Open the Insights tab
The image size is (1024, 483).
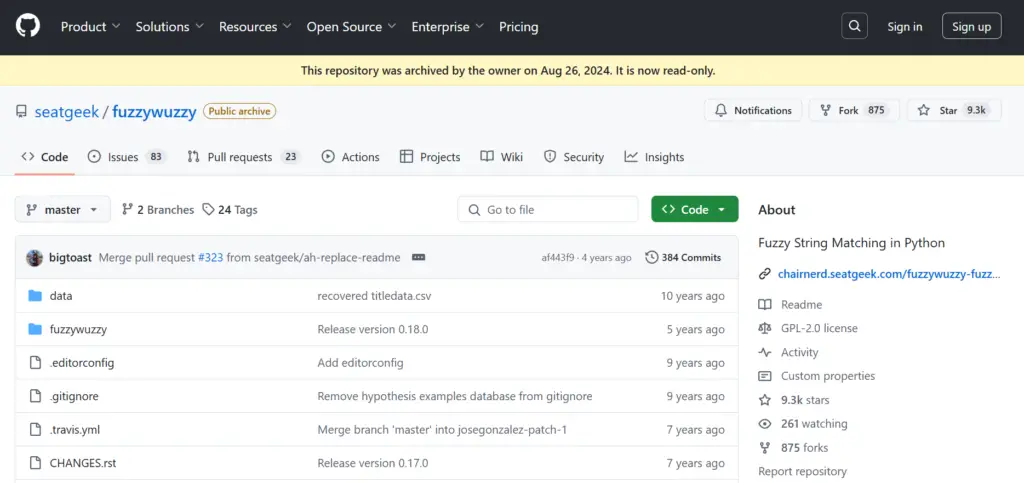pyautogui.click(x=654, y=157)
